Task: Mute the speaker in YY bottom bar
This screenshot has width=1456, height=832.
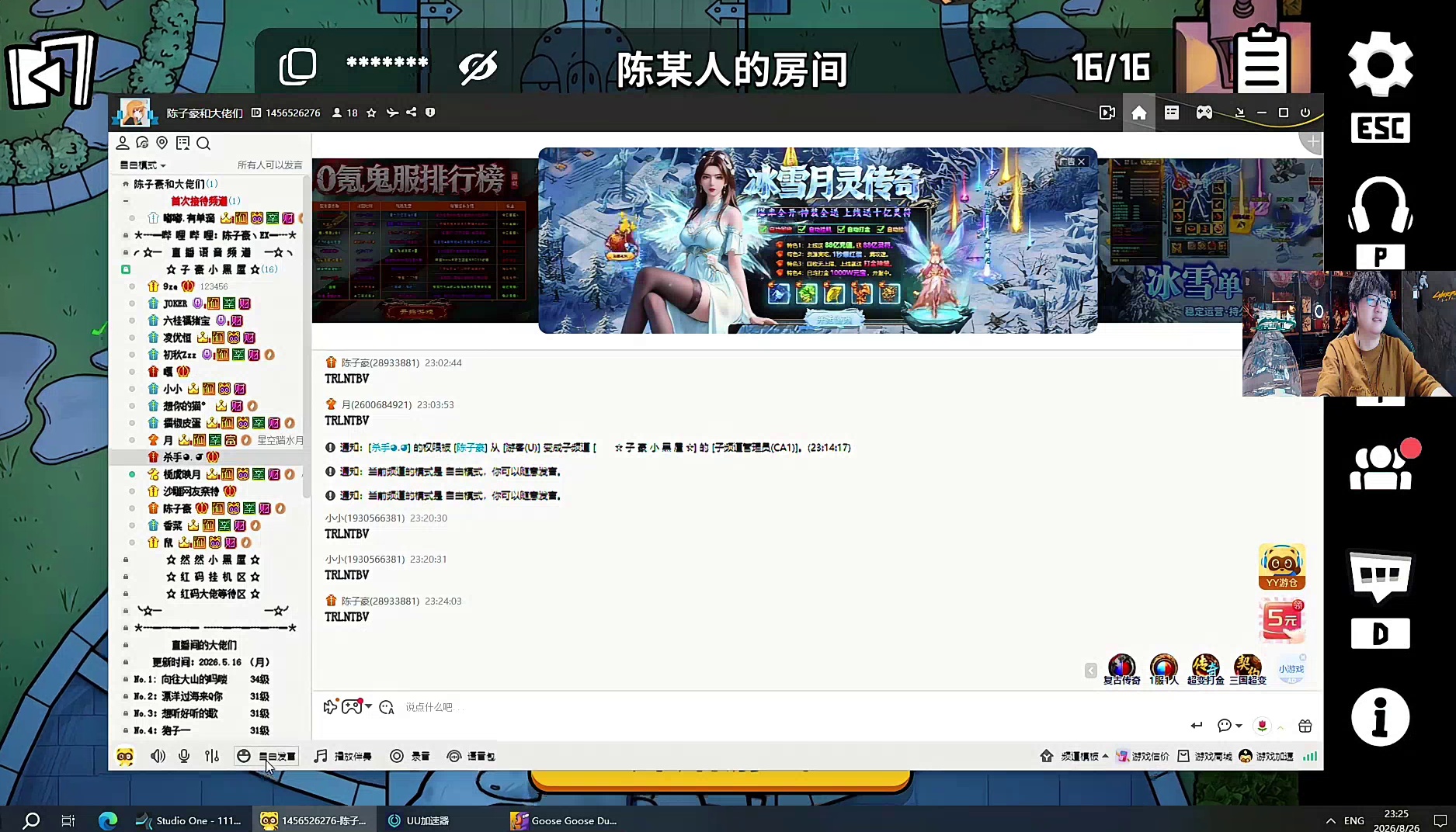Action: coord(158,756)
